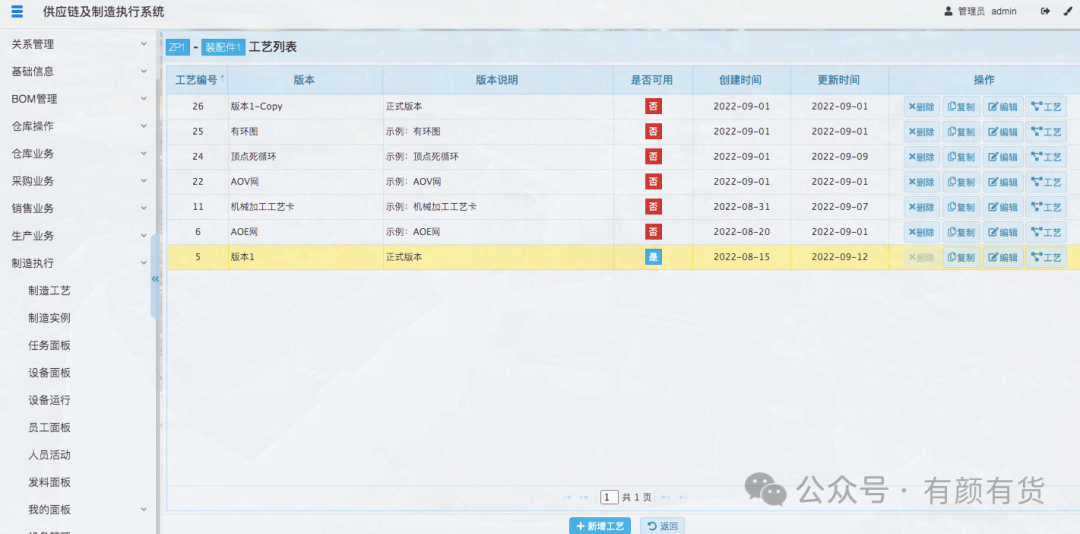Click the 返回 button
Image resolution: width=1080 pixels, height=534 pixels.
coord(662,526)
